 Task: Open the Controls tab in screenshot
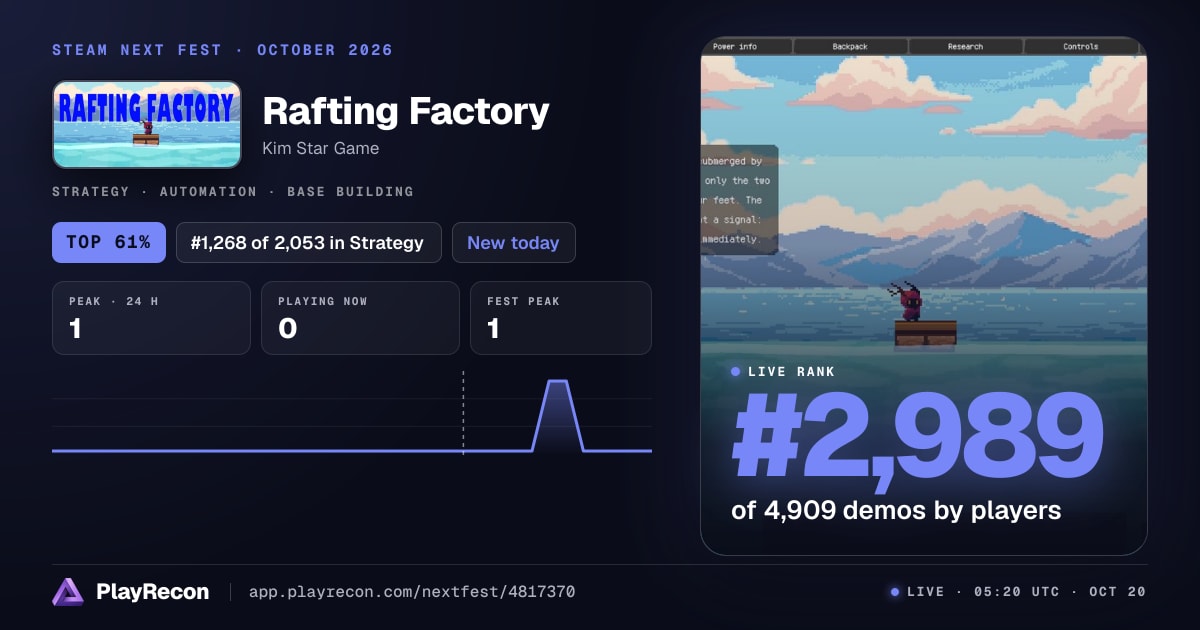[x=1081, y=46]
